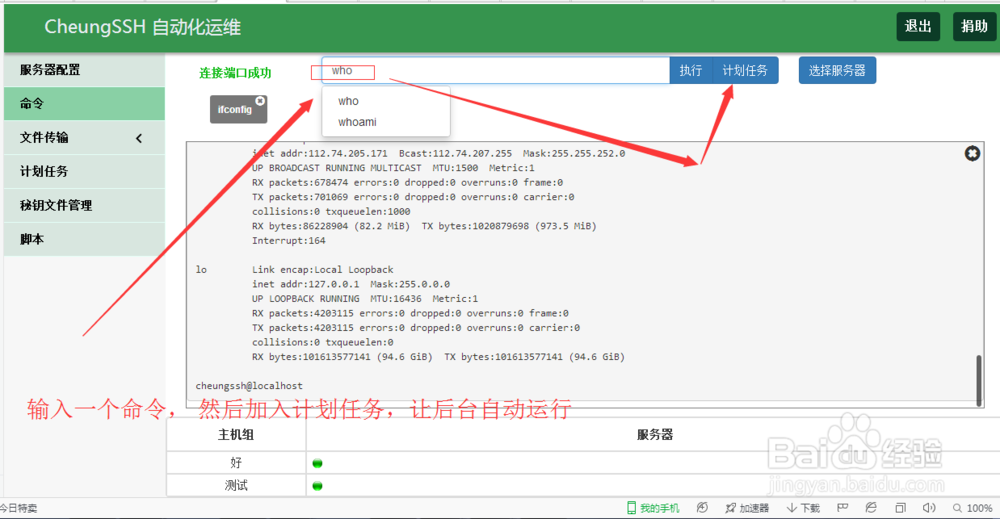
Task: Open zoom level 100% control
Action: pyautogui.click(x=973, y=508)
